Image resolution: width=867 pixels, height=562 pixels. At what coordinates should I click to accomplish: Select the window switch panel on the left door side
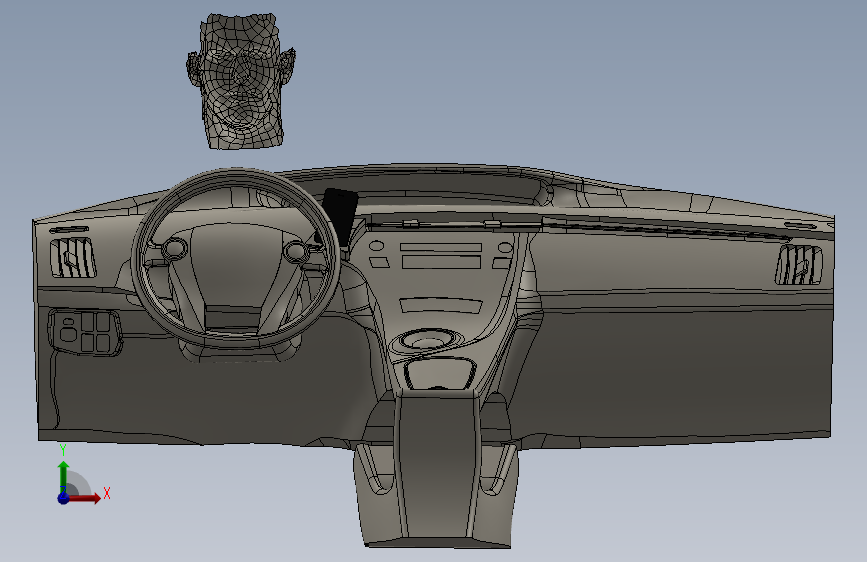(x=85, y=332)
